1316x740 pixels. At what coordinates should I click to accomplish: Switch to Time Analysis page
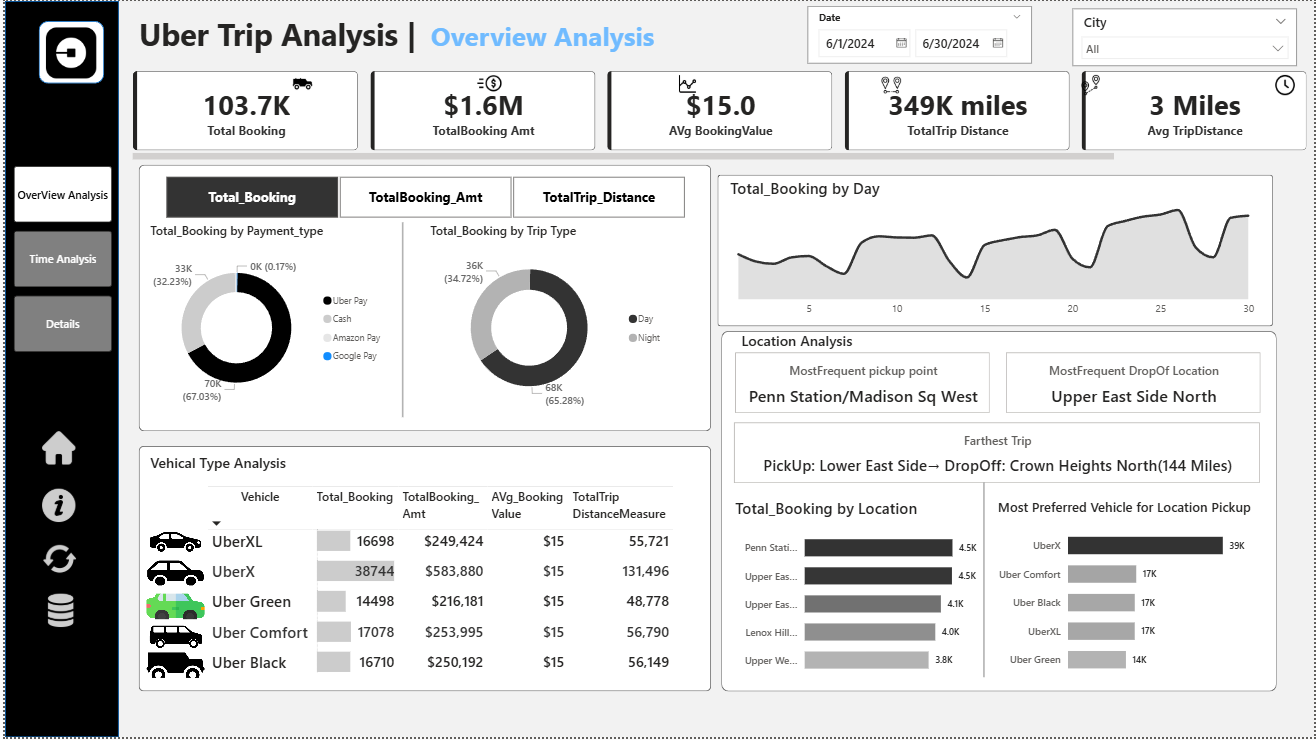coord(63,259)
